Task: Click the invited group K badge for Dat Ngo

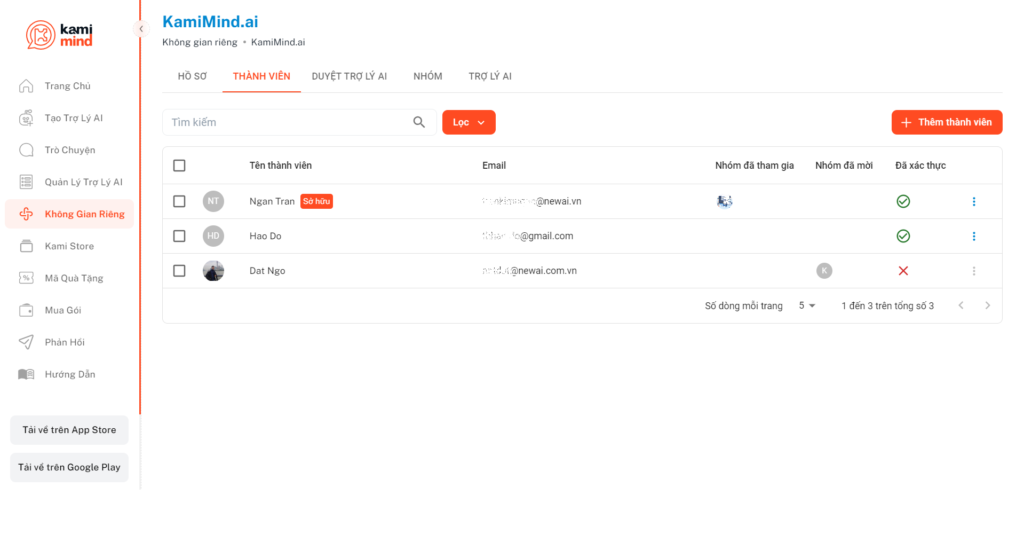Action: (x=824, y=270)
